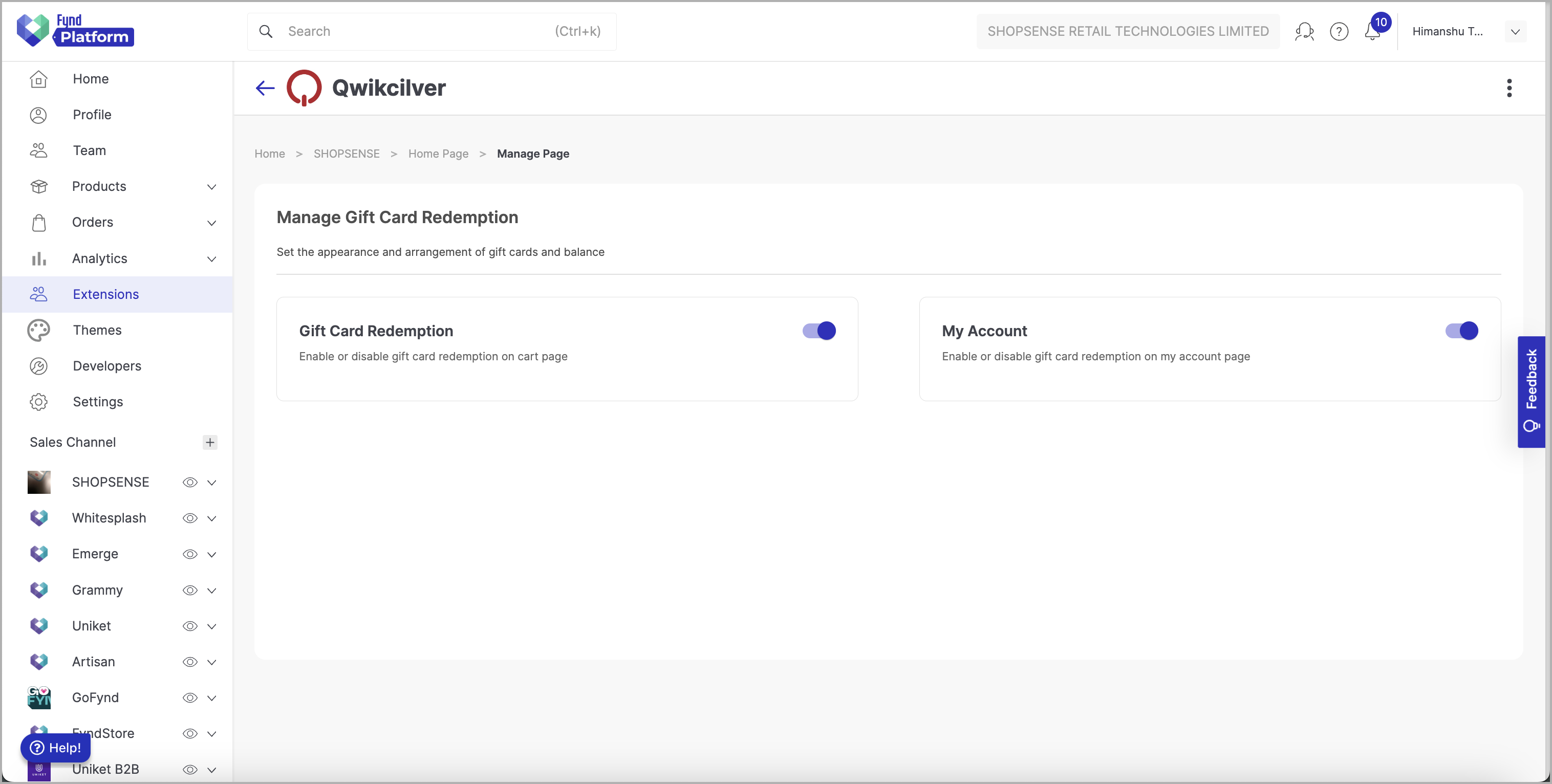Open the support headset icon
Viewport: 1552px width, 784px height.
point(1304,31)
